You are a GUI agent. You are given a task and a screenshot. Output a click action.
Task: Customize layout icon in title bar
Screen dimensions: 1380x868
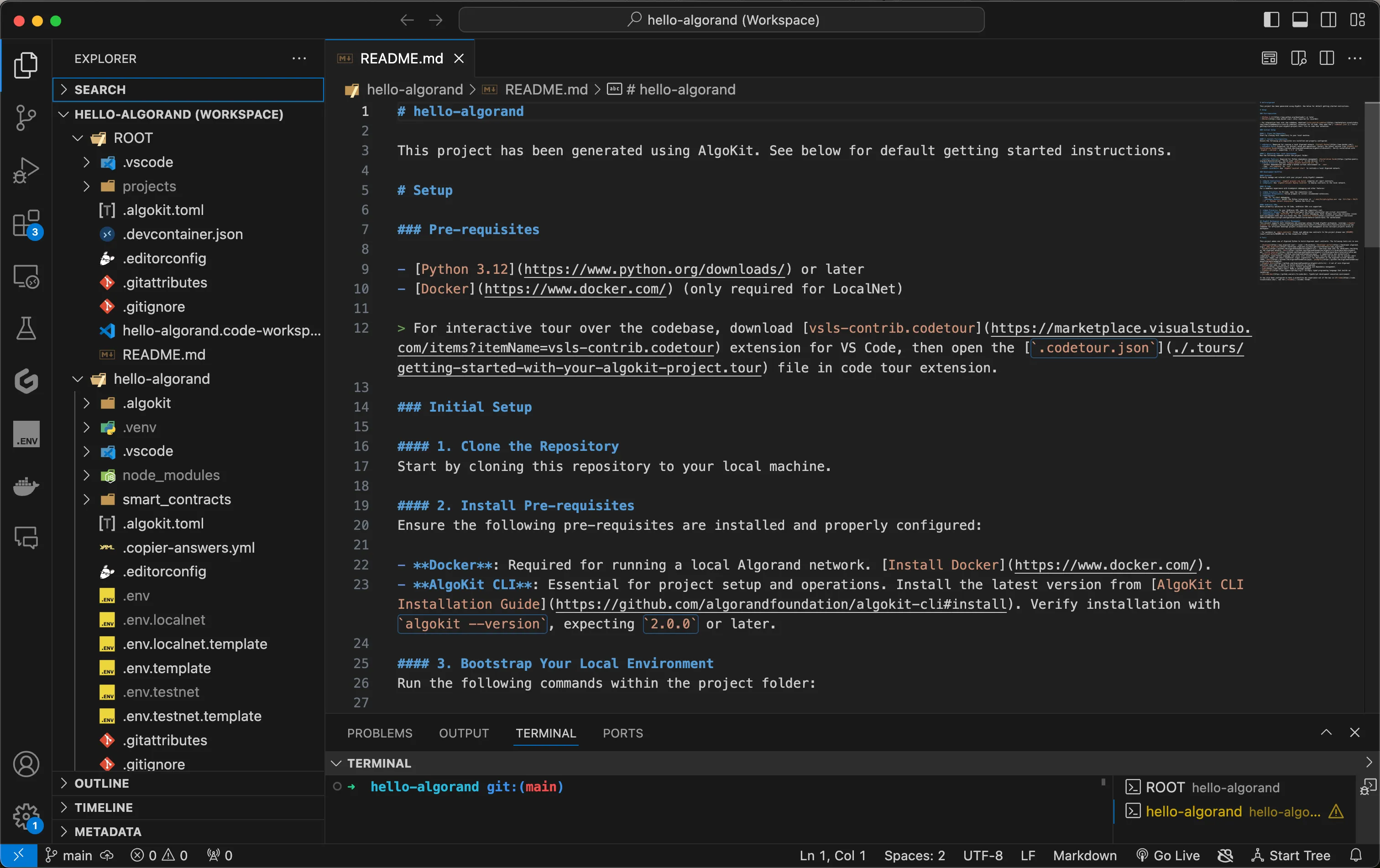[1358, 20]
